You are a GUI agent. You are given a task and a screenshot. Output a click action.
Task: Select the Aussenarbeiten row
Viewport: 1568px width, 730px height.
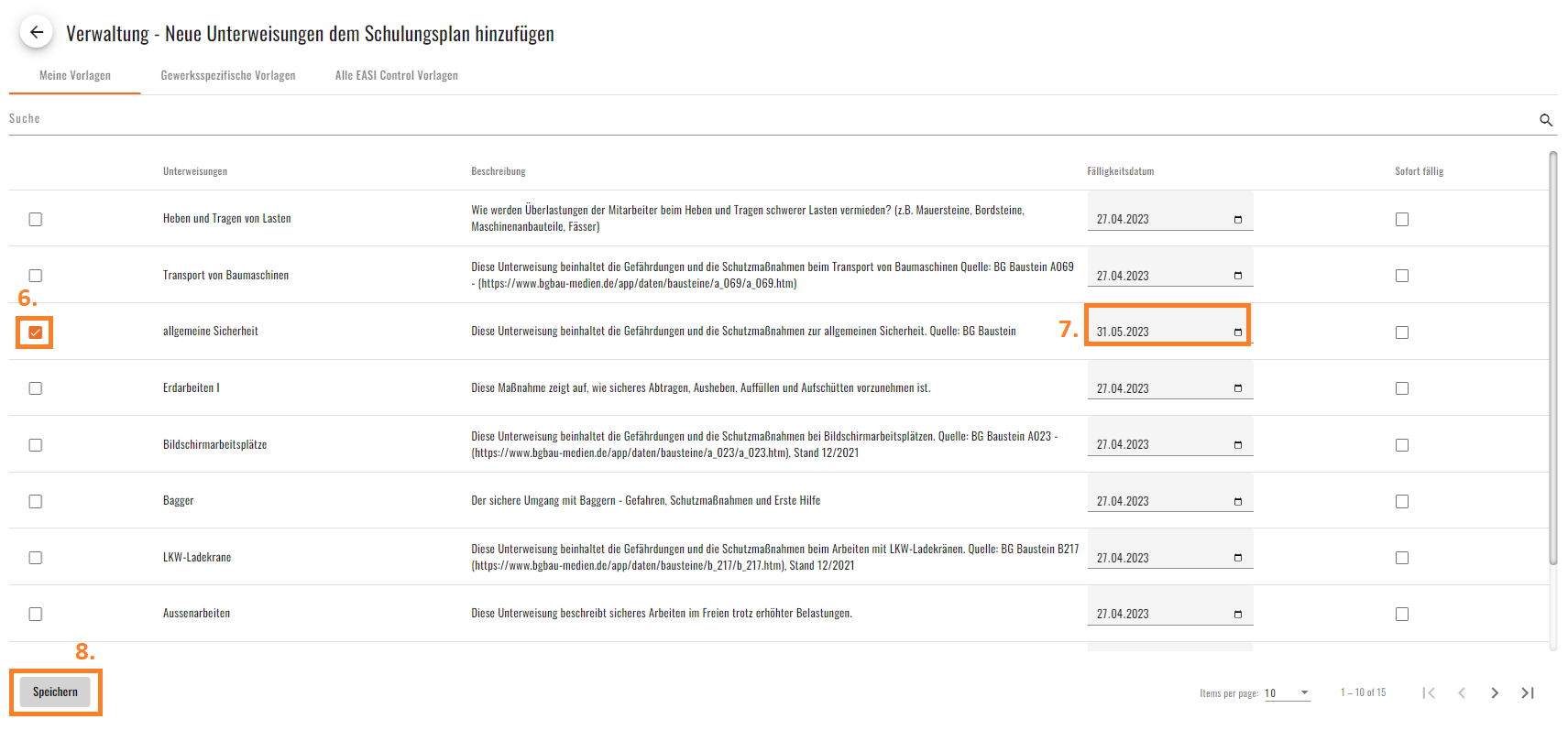(x=36, y=615)
